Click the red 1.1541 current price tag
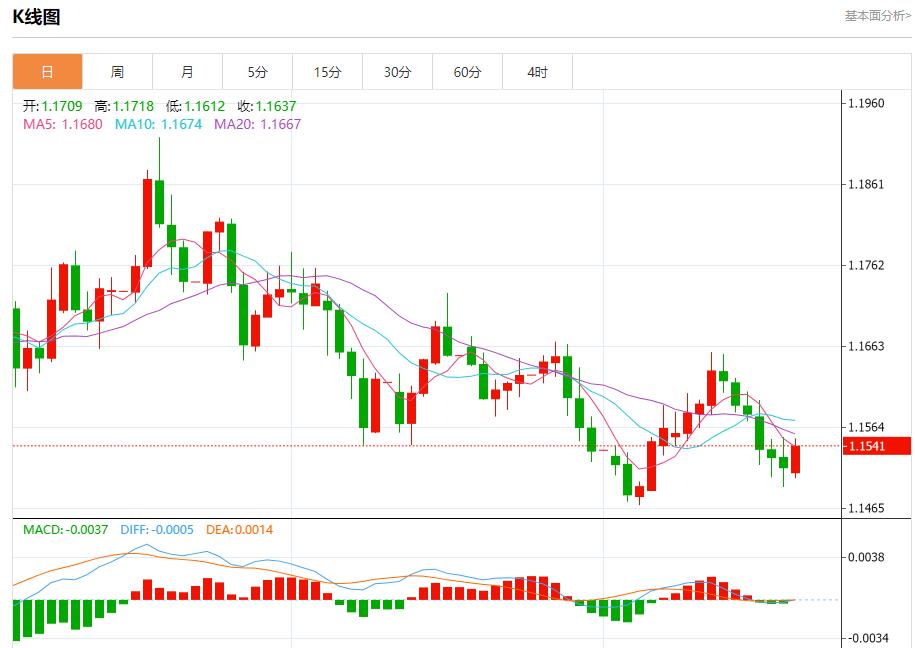Image resolution: width=915 pixels, height=648 pixels. (877, 446)
